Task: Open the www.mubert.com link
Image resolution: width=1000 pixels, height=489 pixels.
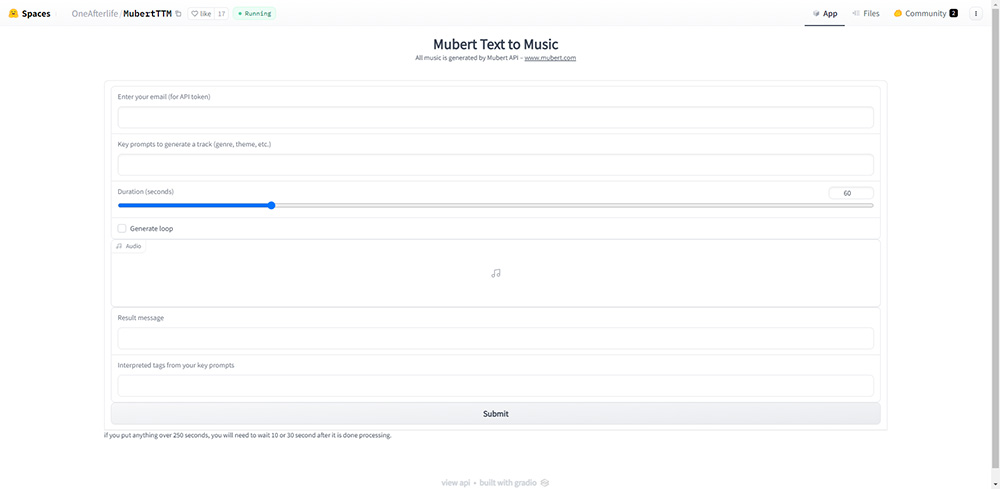Action: tap(550, 58)
